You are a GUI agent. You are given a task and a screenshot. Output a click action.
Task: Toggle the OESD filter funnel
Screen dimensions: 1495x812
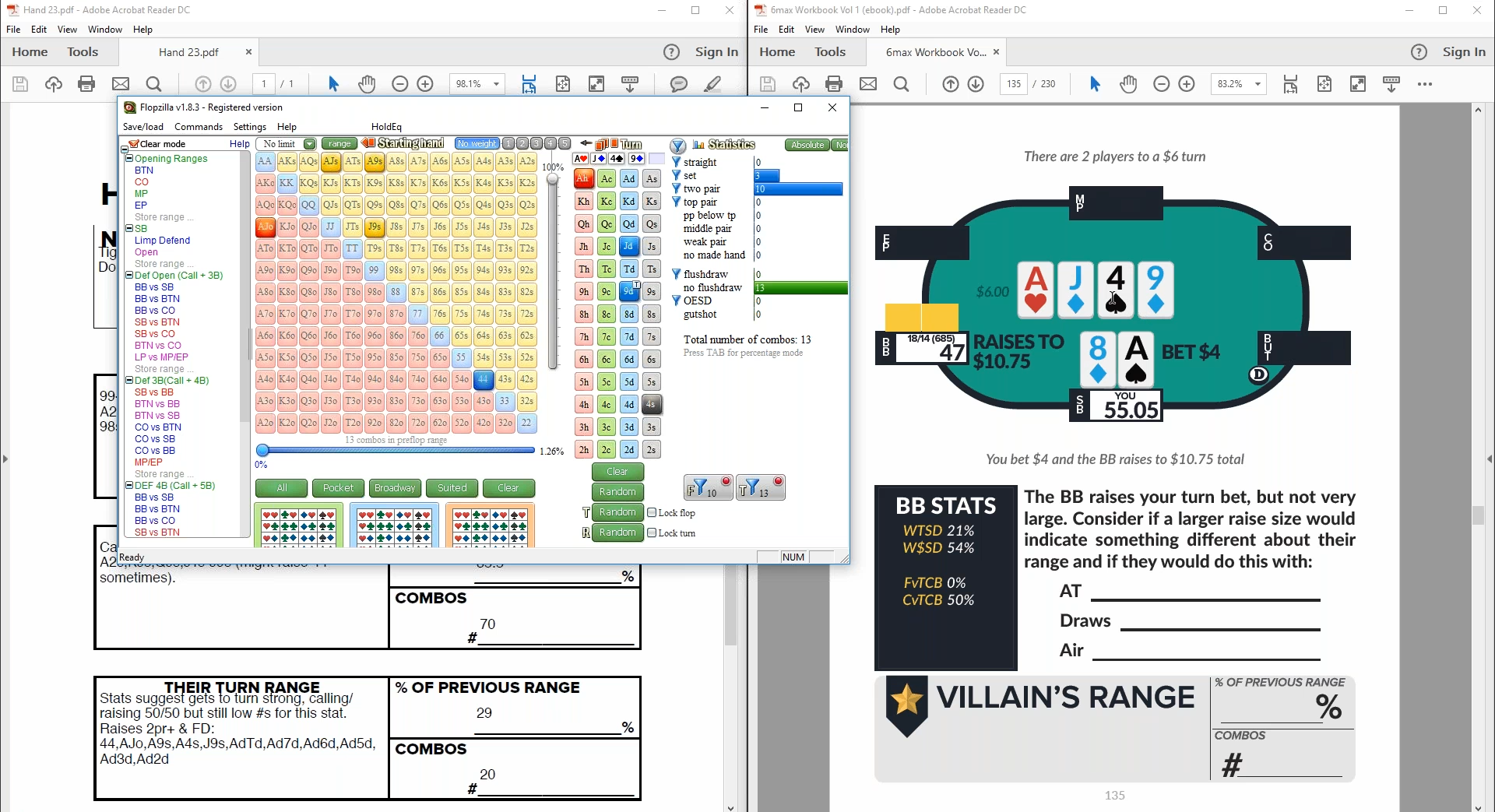(676, 301)
